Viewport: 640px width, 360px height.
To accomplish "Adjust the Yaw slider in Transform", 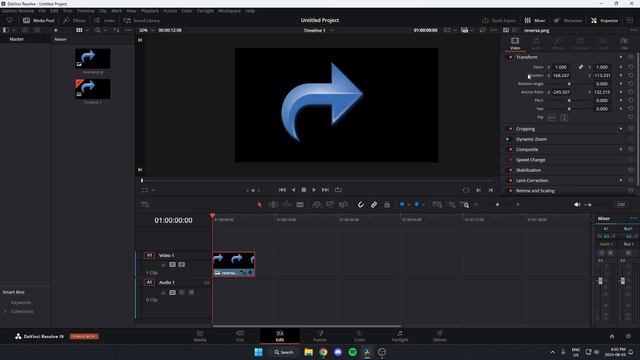I will point(569,109).
